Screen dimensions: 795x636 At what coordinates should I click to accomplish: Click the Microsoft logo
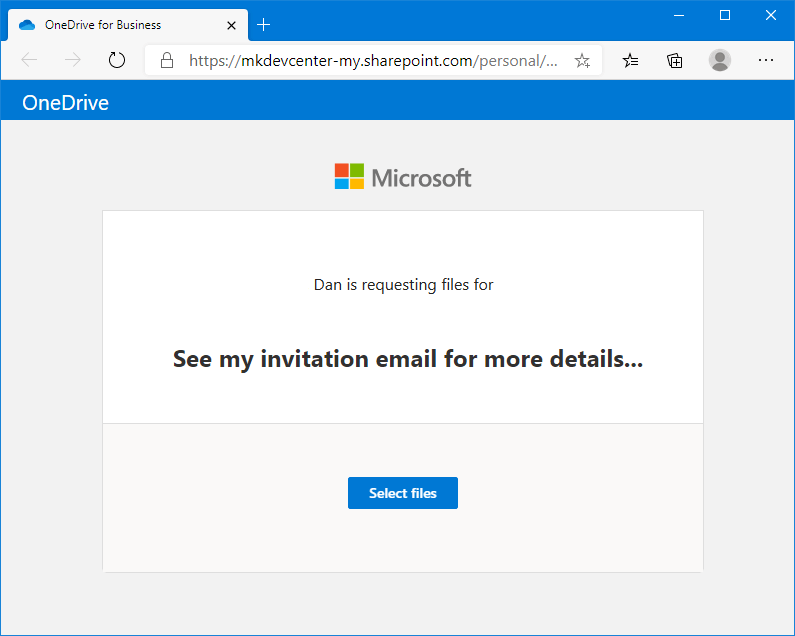[403, 176]
